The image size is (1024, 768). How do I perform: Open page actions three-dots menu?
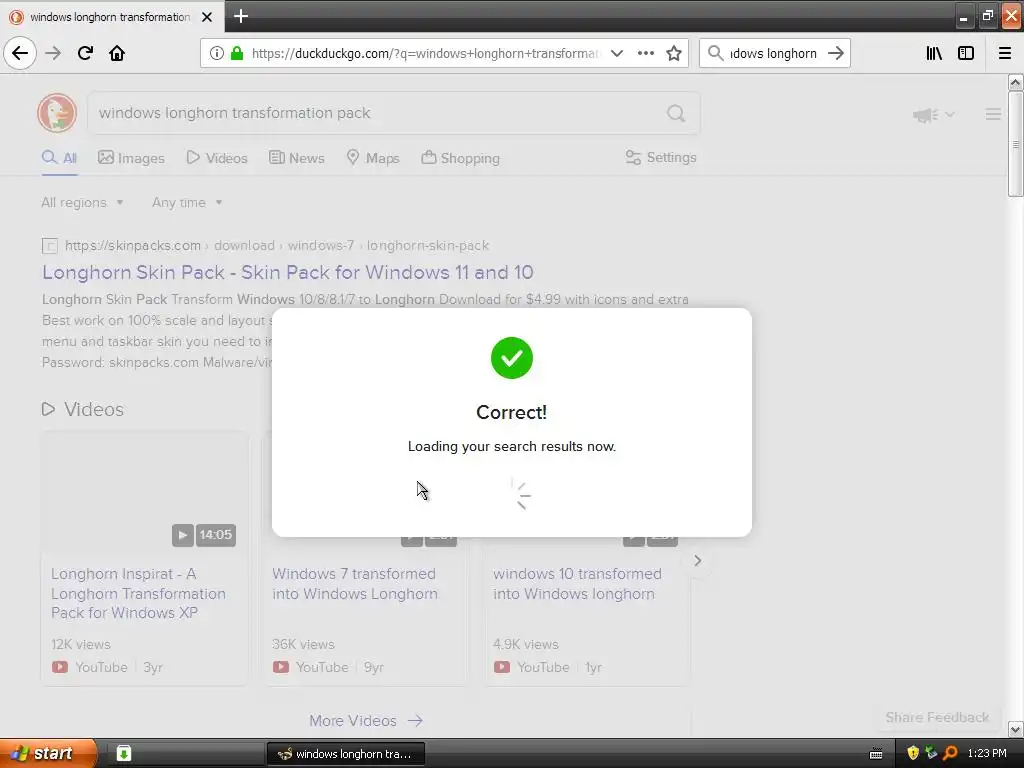tap(645, 53)
